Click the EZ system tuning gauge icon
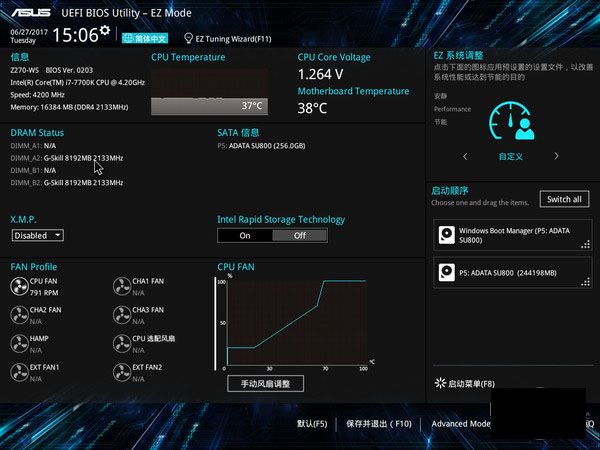 point(512,121)
